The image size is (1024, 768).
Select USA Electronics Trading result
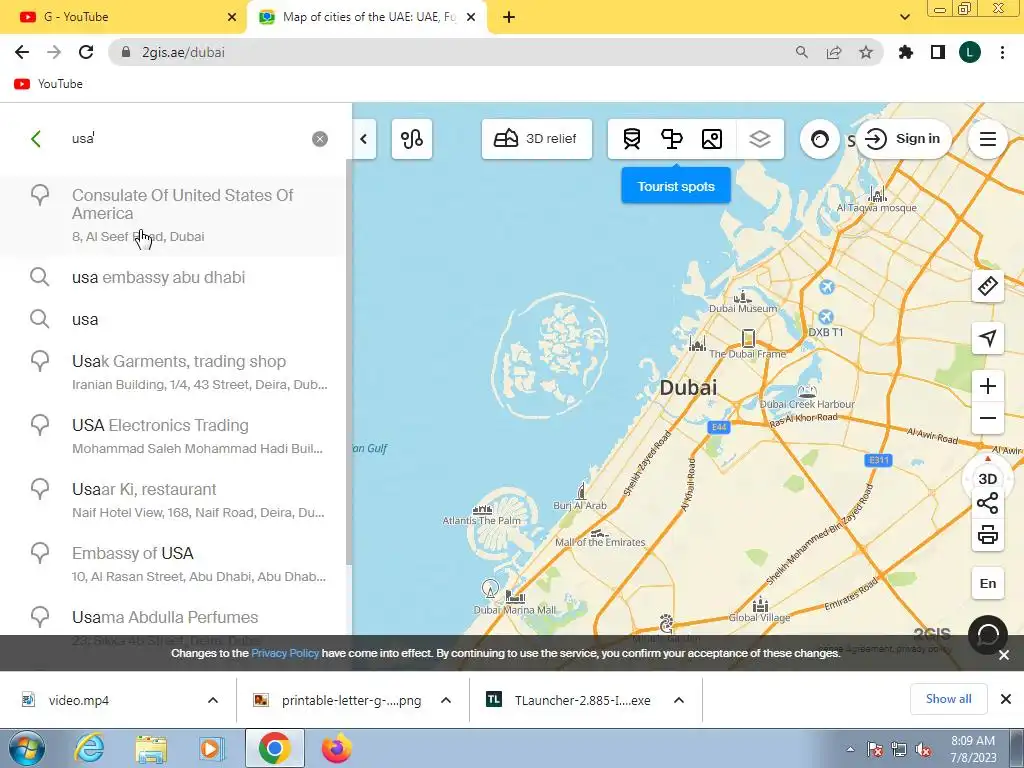point(173,436)
